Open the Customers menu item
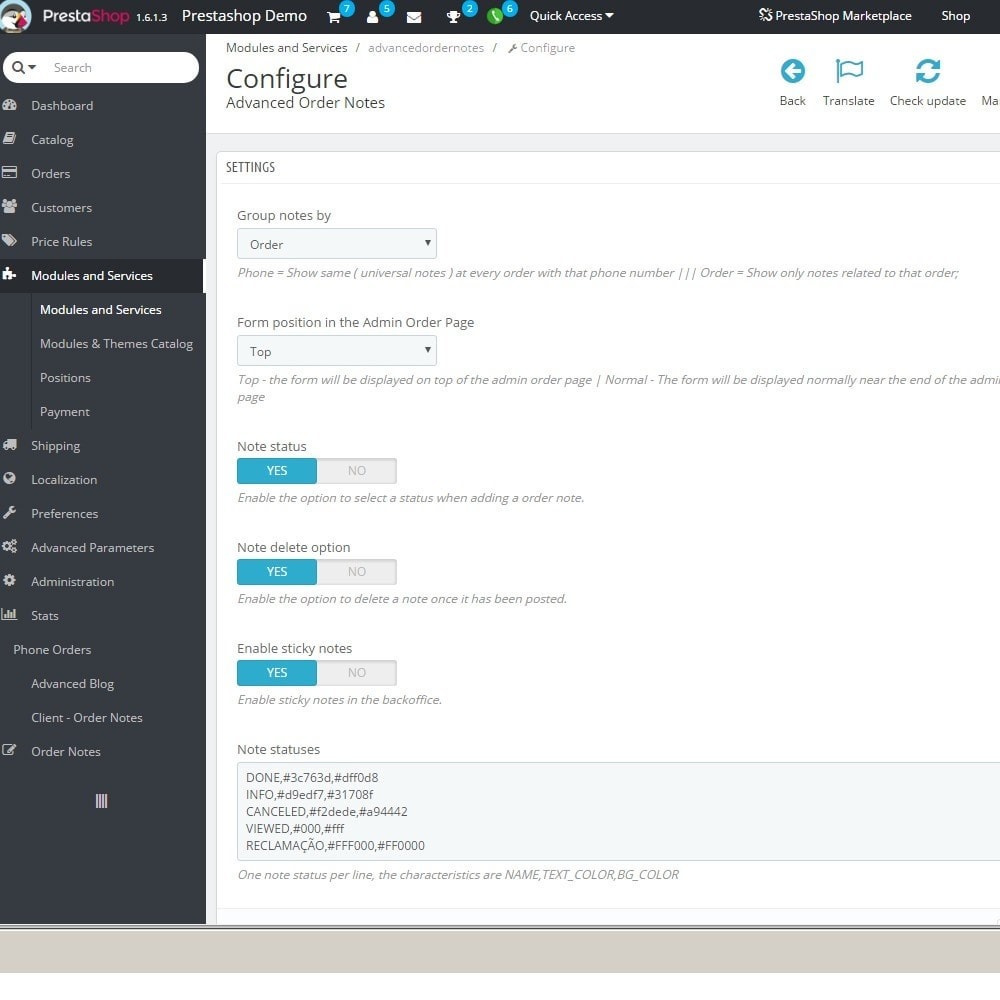 (61, 208)
